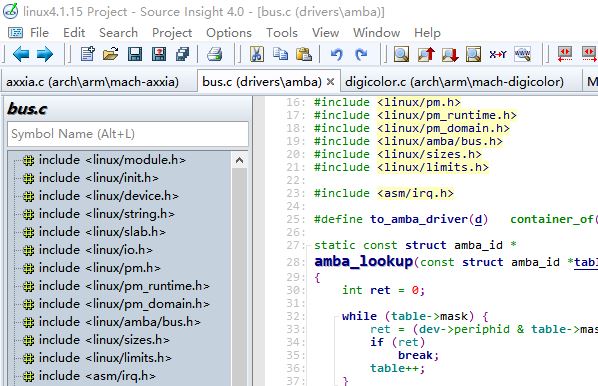598x386 pixels.
Task: Copy selection with toolbar copy icon
Action: (x=281, y=54)
